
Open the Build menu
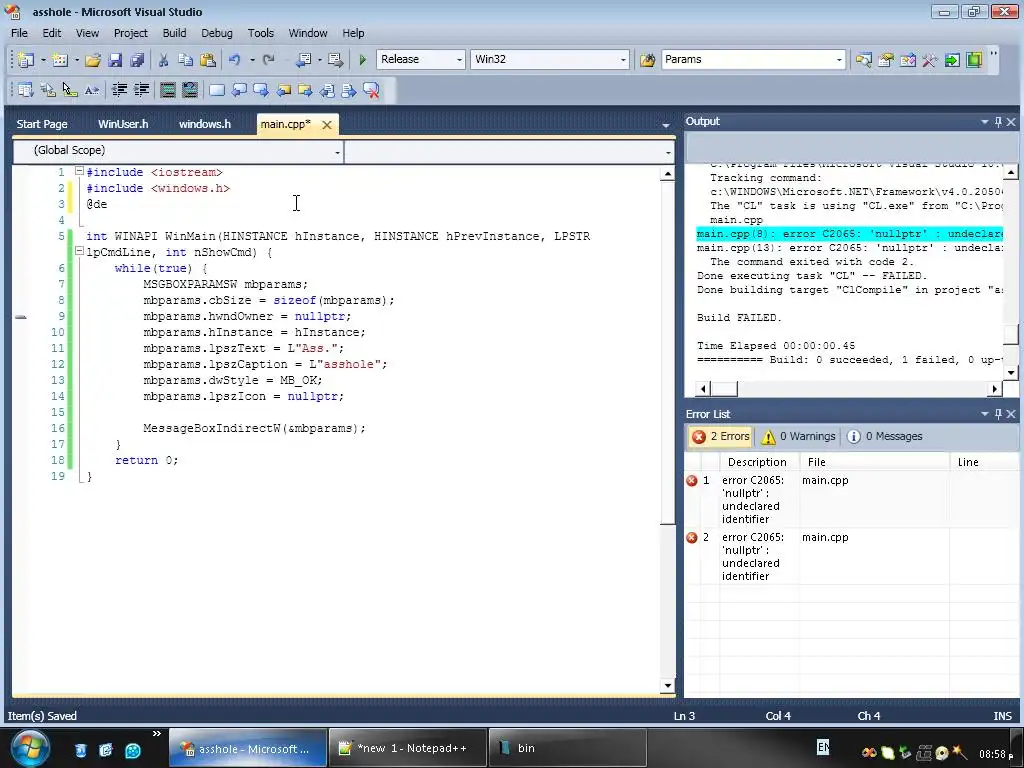pos(174,33)
